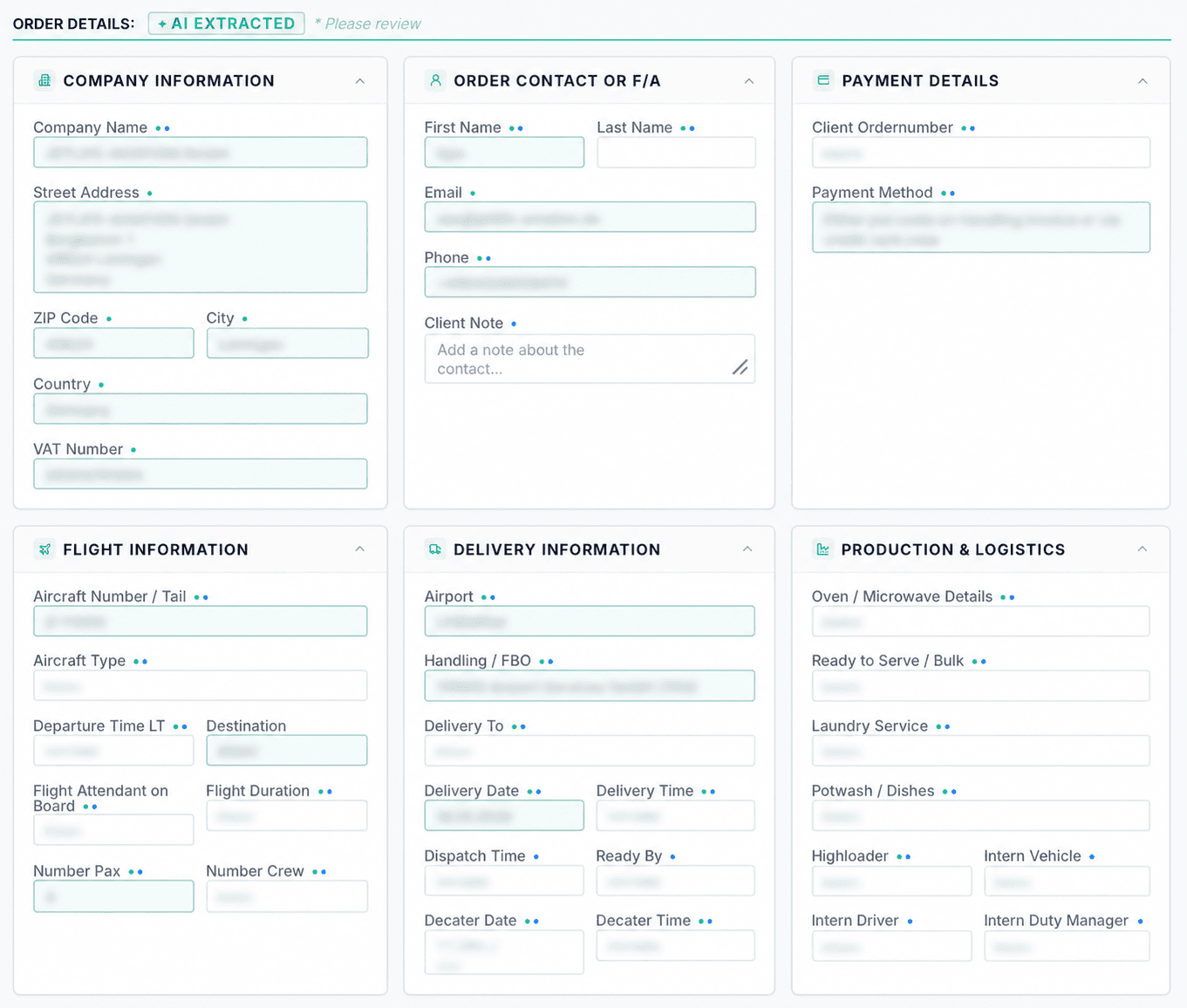Click the Number Crew field
This screenshot has height=1008, width=1187.
[x=287, y=896]
